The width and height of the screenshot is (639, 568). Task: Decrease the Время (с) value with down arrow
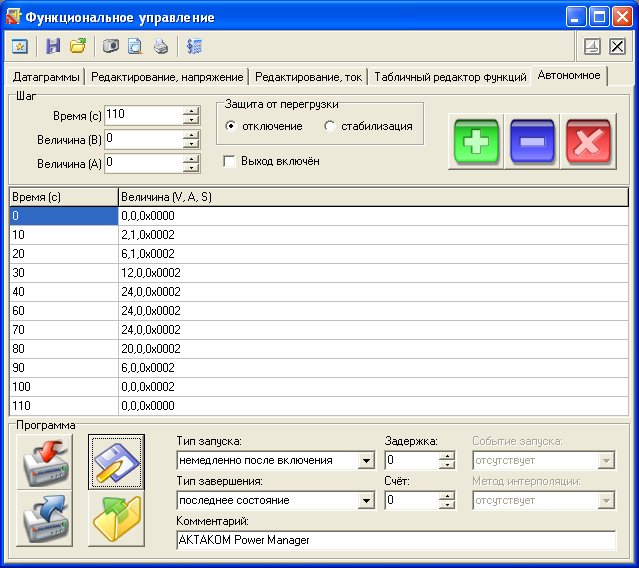(x=191, y=120)
